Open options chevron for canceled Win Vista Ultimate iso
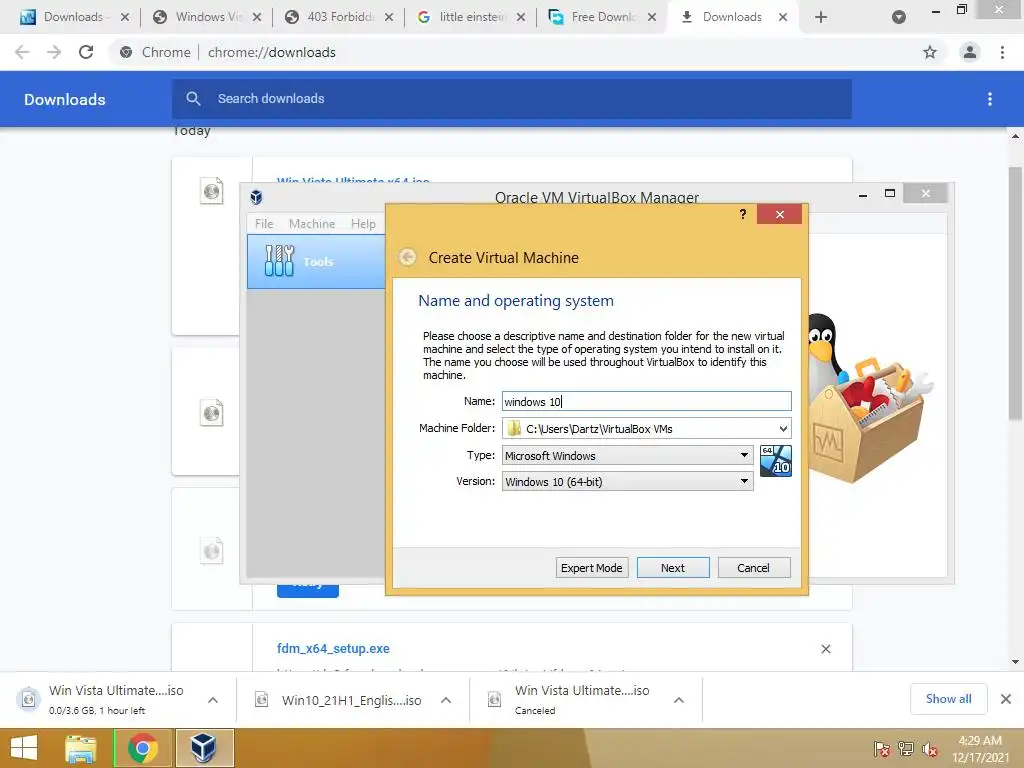 coord(679,700)
